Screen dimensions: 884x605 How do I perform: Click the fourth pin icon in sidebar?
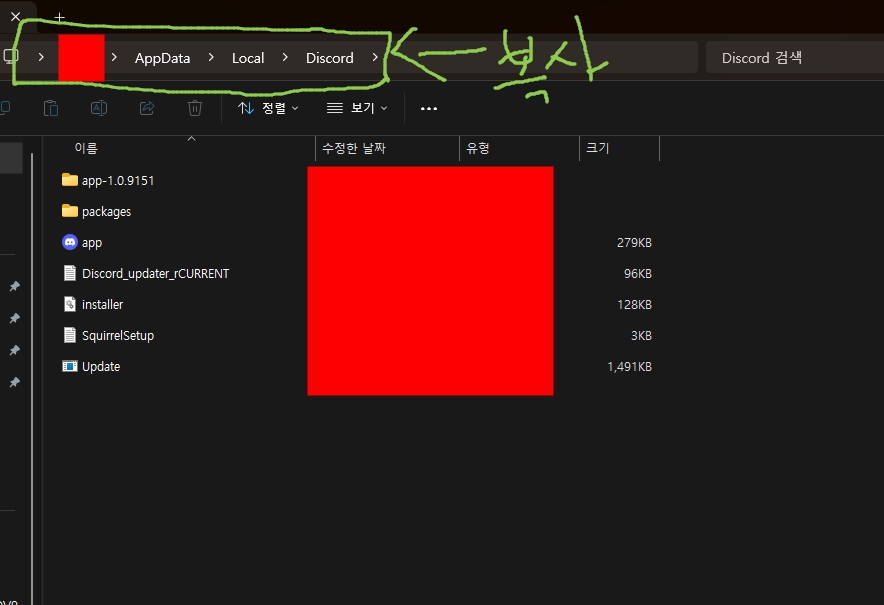[15, 382]
